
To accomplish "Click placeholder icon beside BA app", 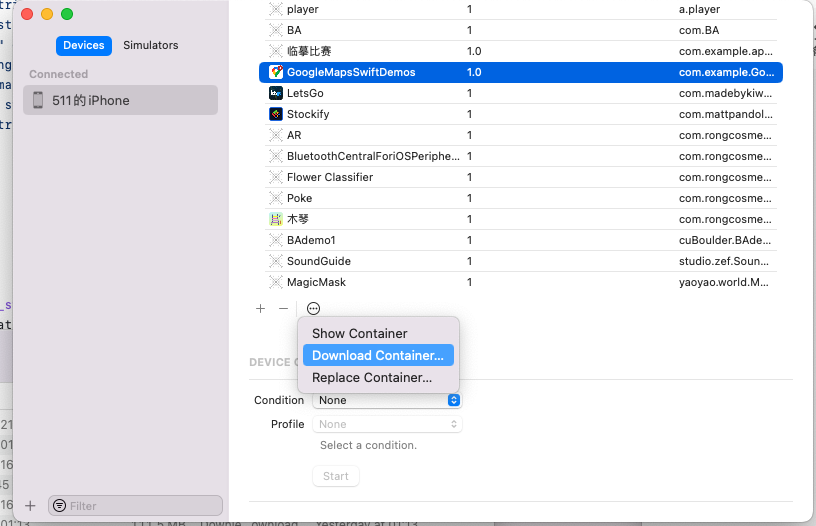I will (x=276, y=30).
